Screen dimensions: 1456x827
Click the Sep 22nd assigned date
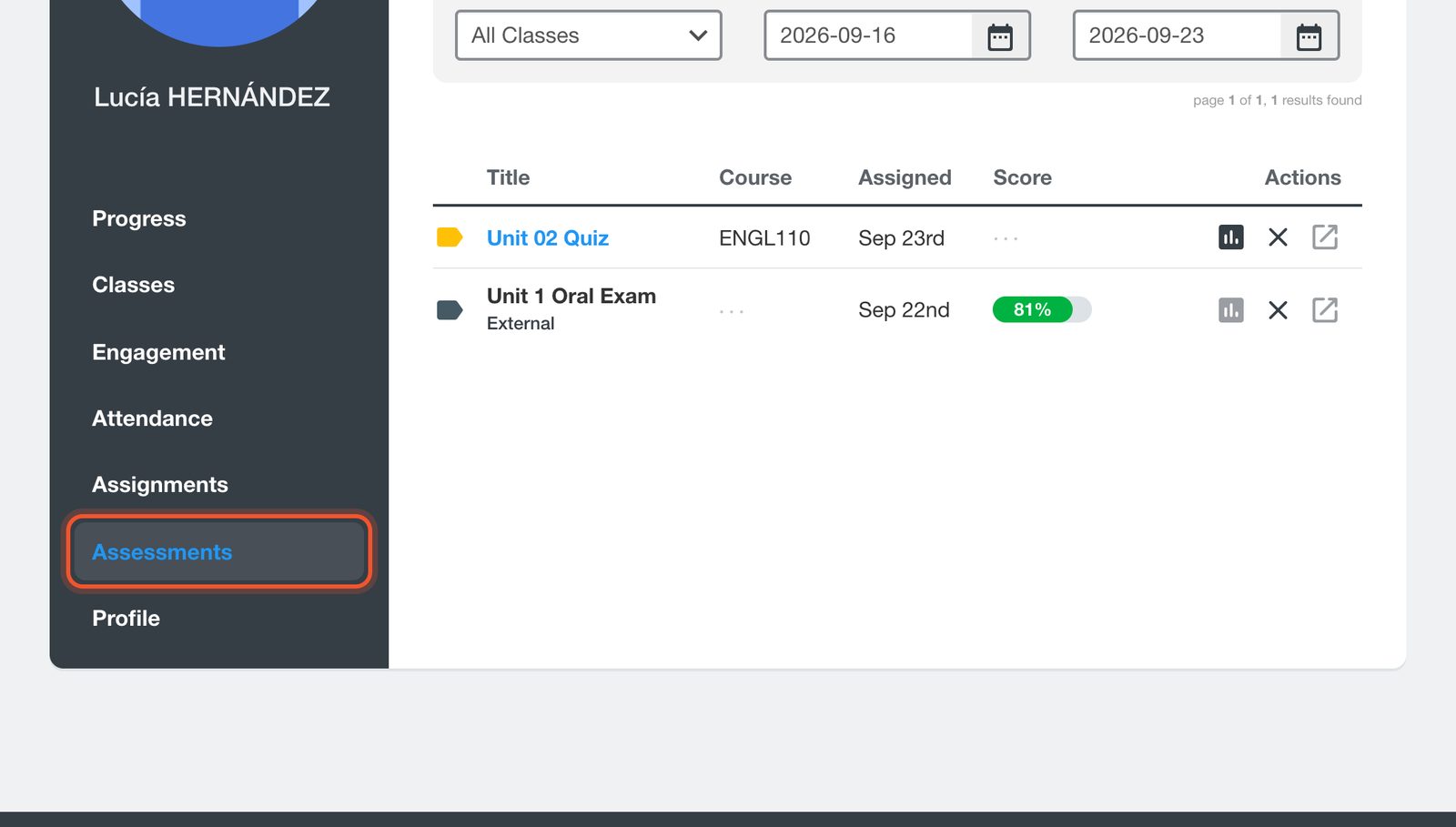pyautogui.click(x=904, y=310)
